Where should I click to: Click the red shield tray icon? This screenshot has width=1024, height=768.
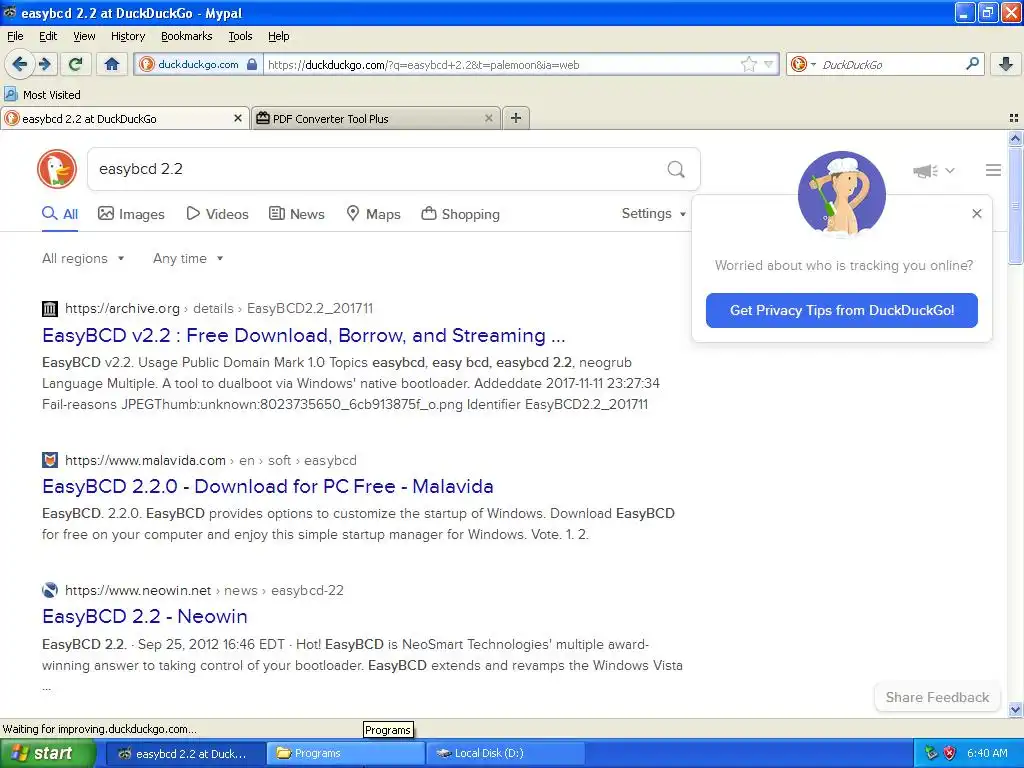(x=950, y=753)
